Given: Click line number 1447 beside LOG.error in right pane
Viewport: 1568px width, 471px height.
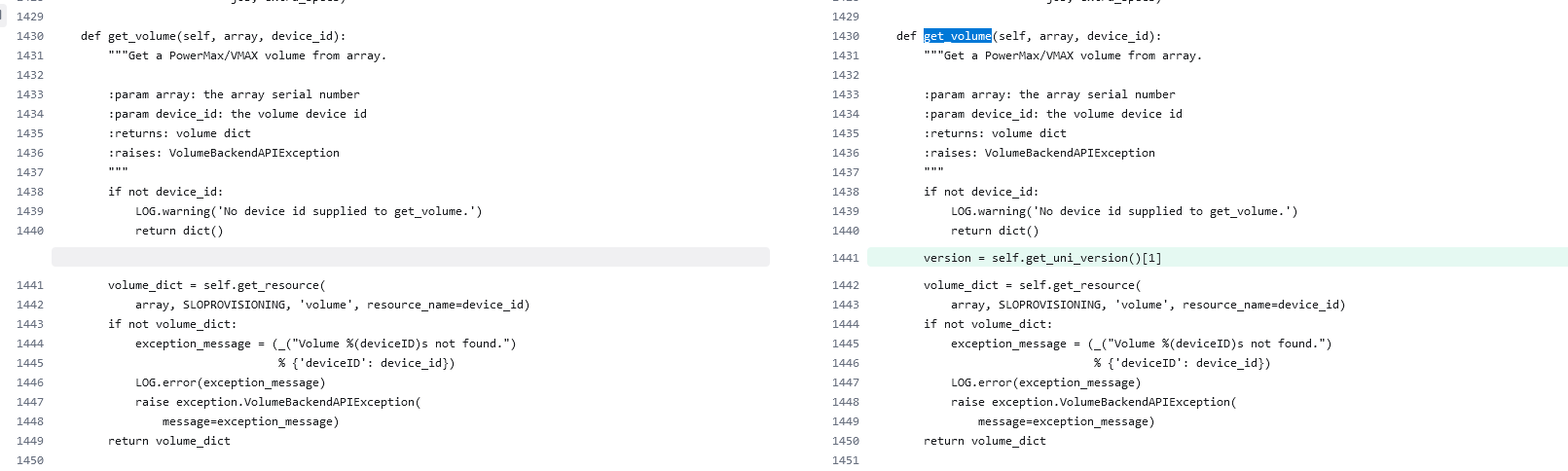Looking at the screenshot, I should [846, 382].
